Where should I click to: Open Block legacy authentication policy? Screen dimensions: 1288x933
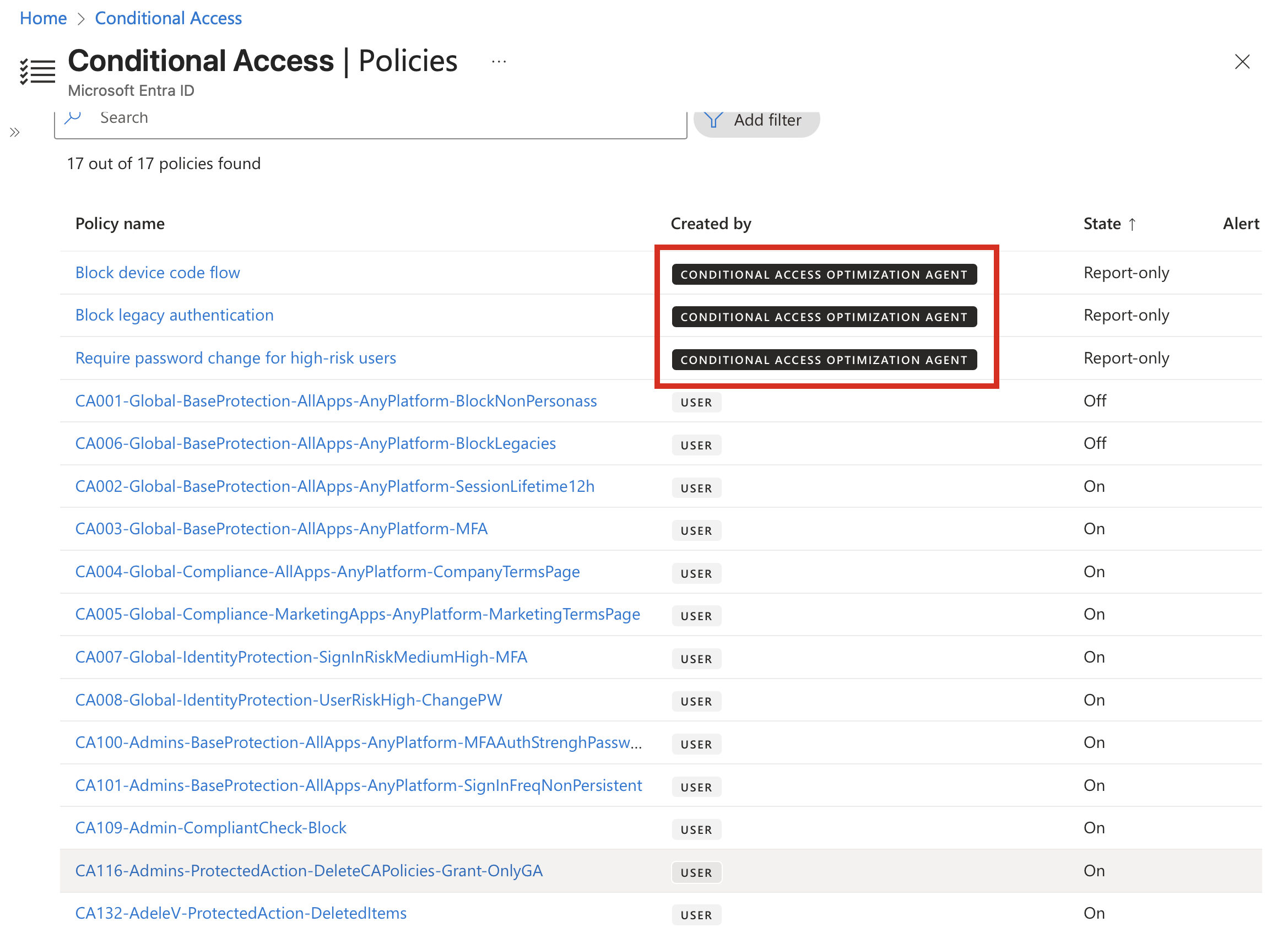point(174,315)
